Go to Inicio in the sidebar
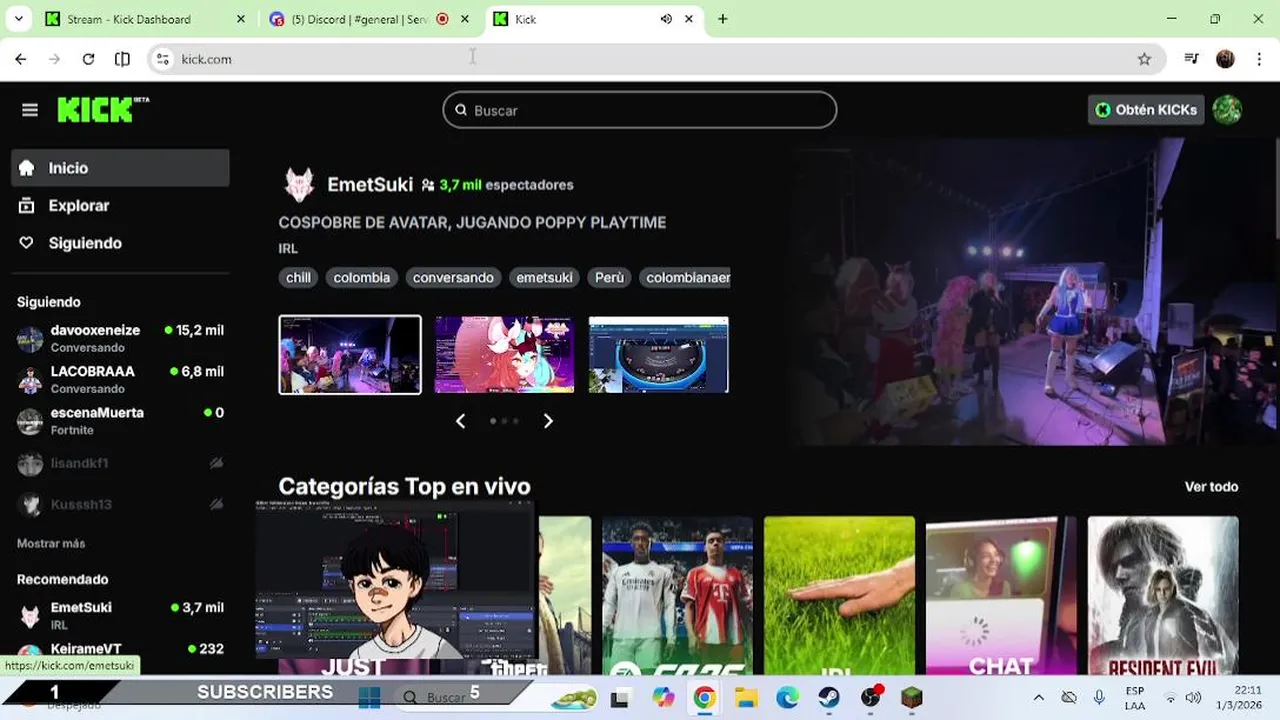Screen dimensions: 1280x720 click(x=120, y=168)
